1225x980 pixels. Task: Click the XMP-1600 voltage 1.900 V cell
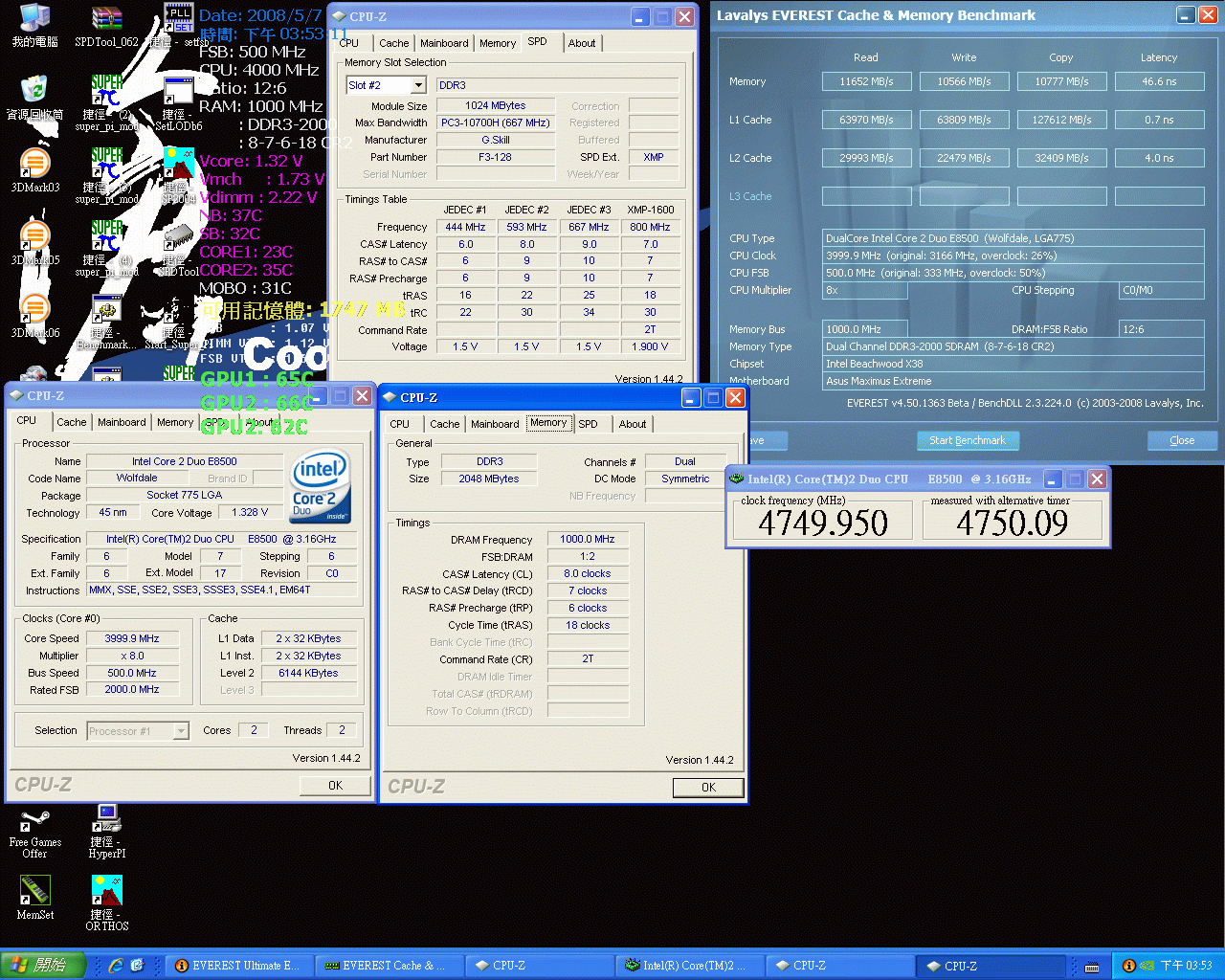[x=651, y=346]
